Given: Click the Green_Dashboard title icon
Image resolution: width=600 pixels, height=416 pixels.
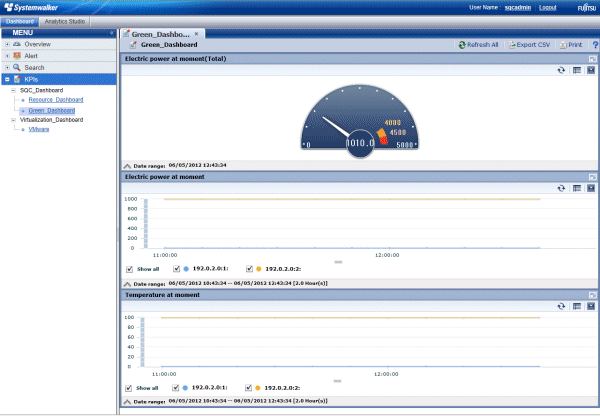Looking at the screenshot, I should (133, 45).
